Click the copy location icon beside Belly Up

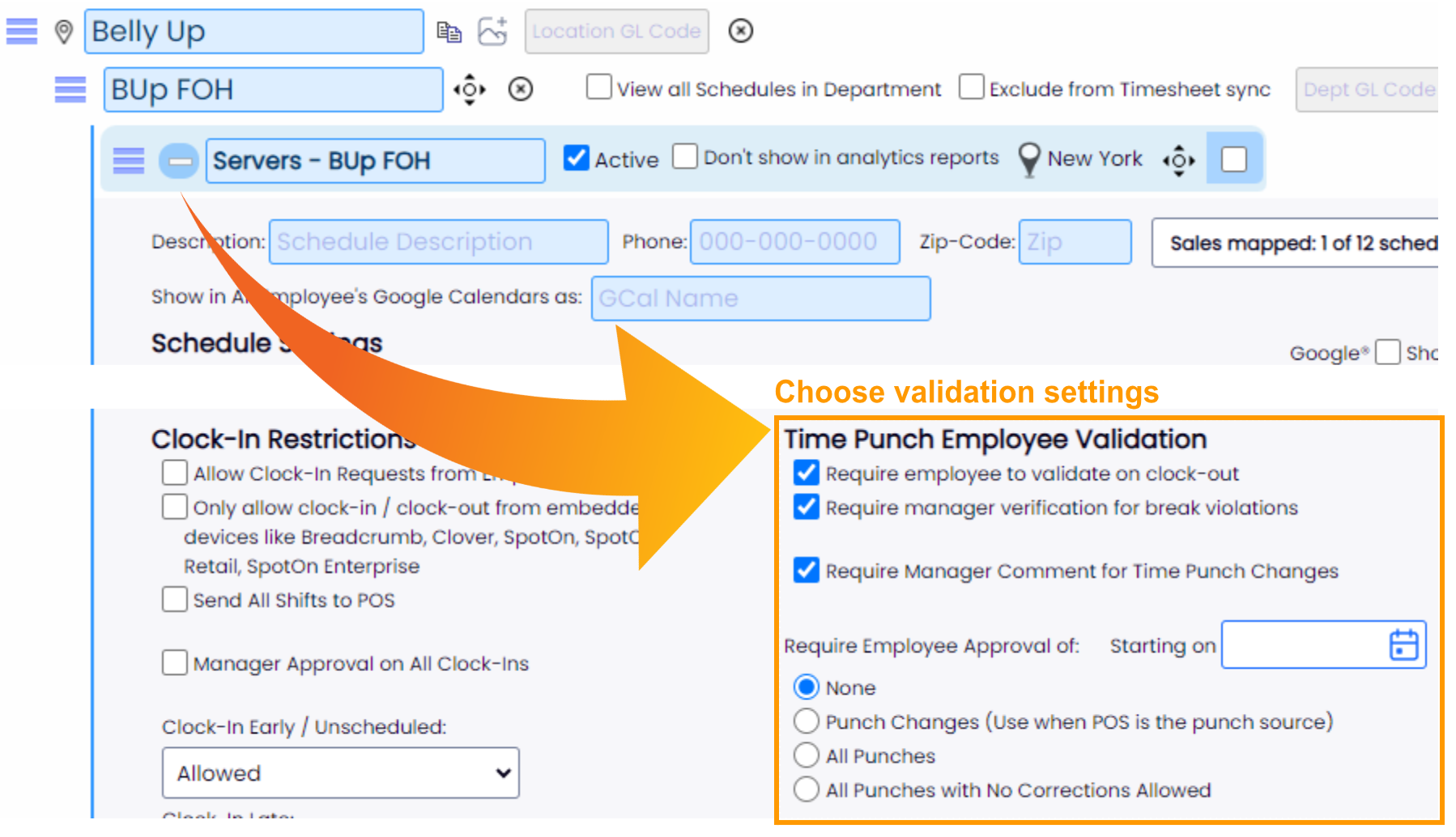(449, 32)
